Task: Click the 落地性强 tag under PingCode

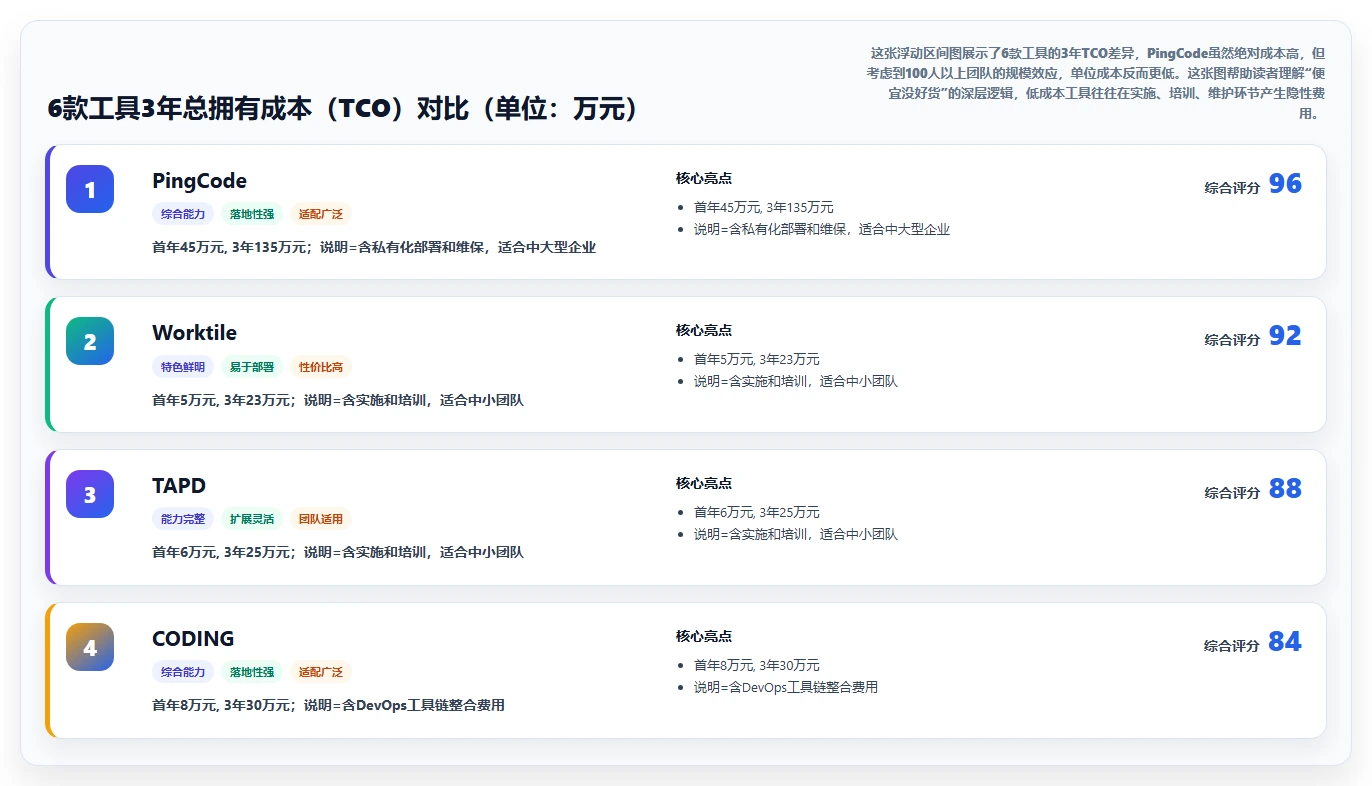Action: [252, 214]
